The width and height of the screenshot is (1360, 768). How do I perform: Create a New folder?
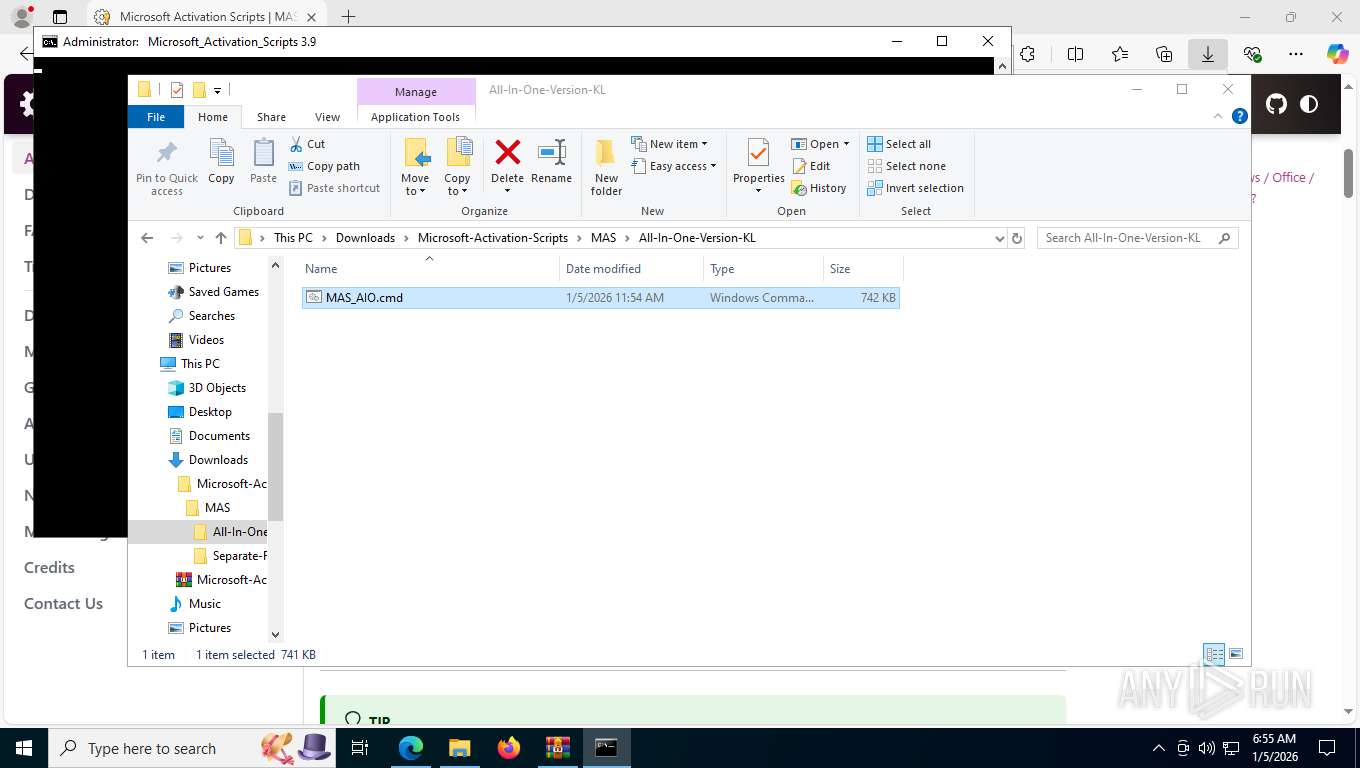606,167
